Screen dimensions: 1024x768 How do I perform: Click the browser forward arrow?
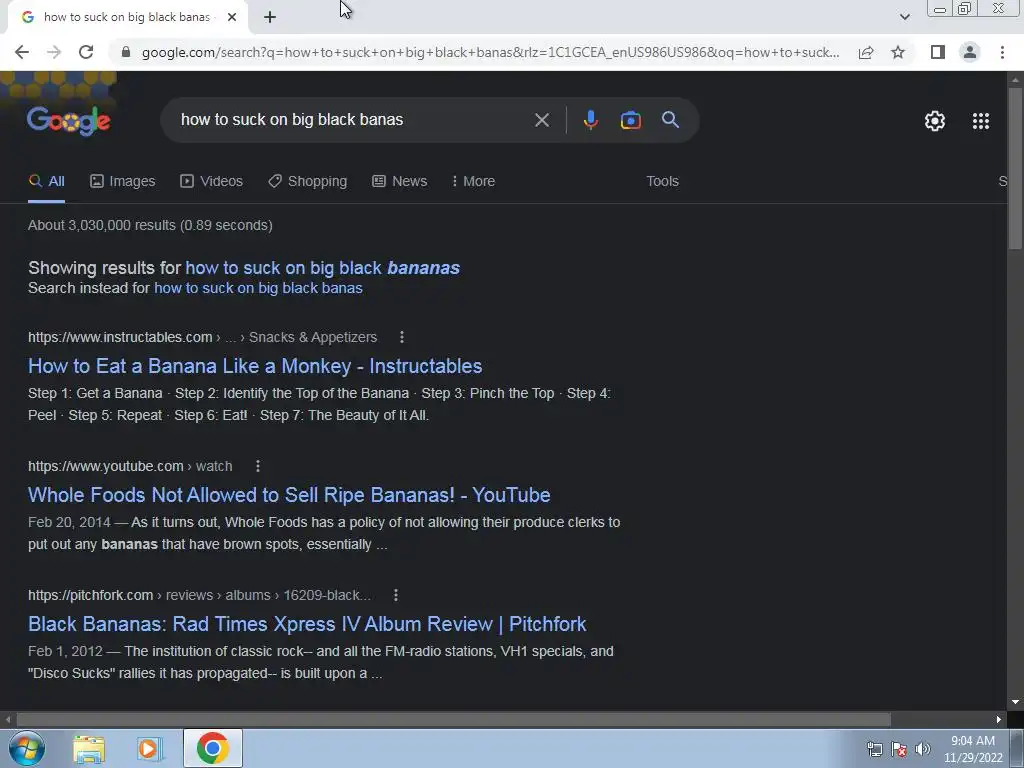point(54,52)
